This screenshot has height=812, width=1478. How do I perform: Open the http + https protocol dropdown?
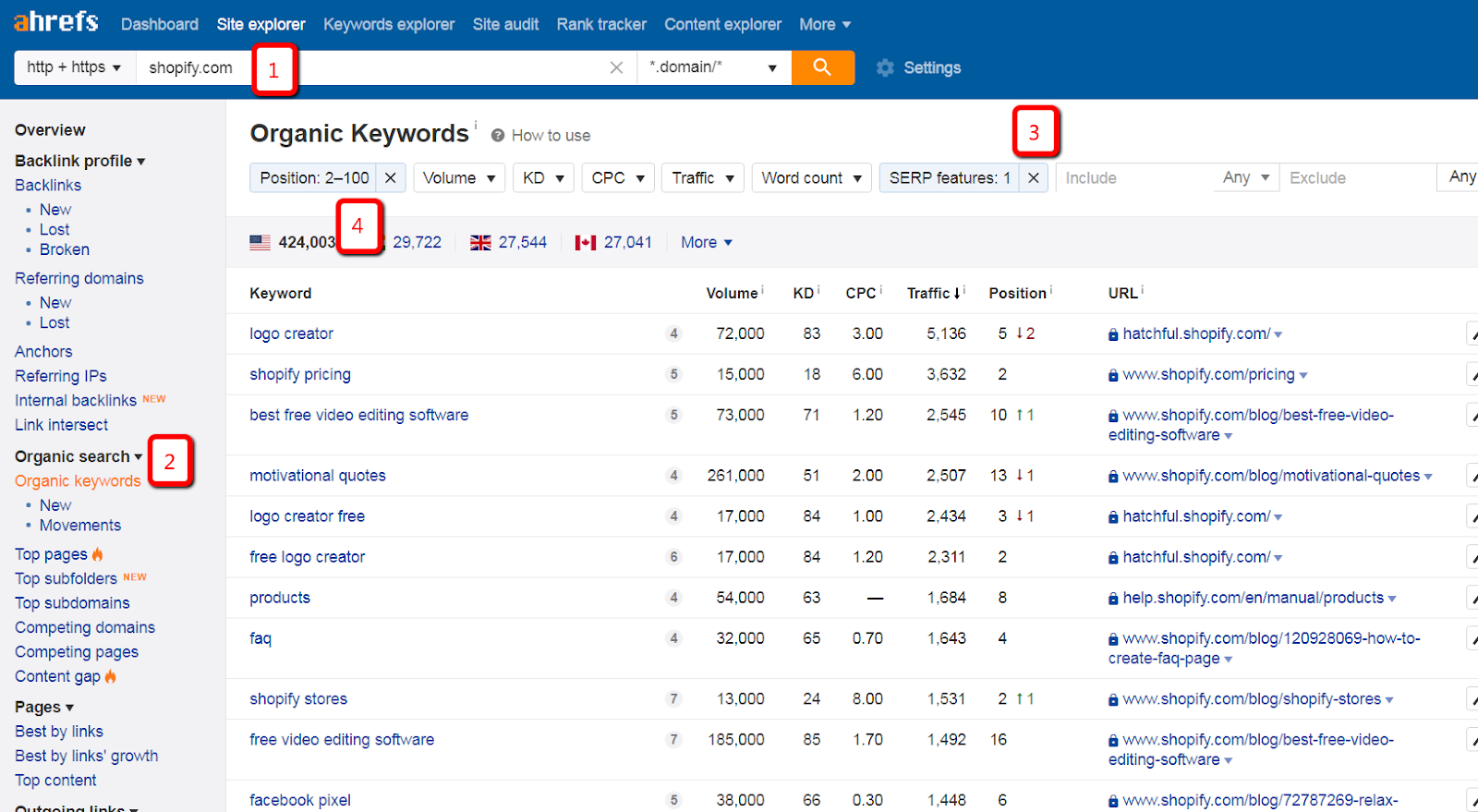74,67
